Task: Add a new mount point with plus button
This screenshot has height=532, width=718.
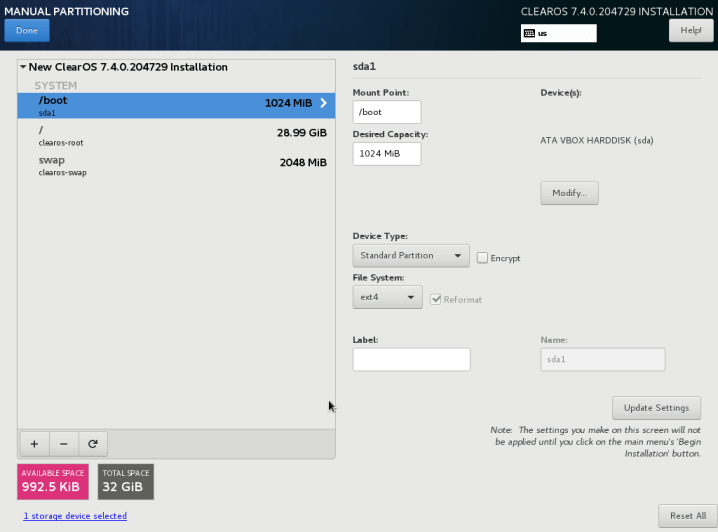Action: pos(34,444)
